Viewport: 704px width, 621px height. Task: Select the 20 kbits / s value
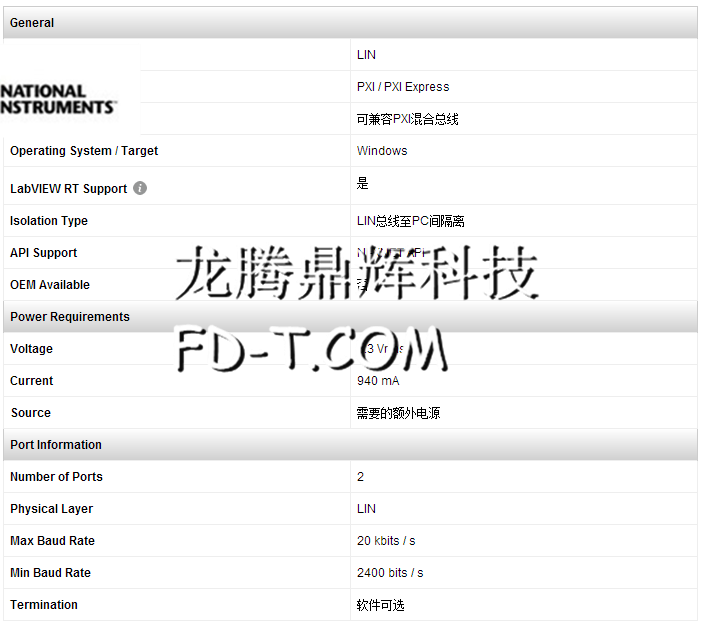(x=386, y=541)
